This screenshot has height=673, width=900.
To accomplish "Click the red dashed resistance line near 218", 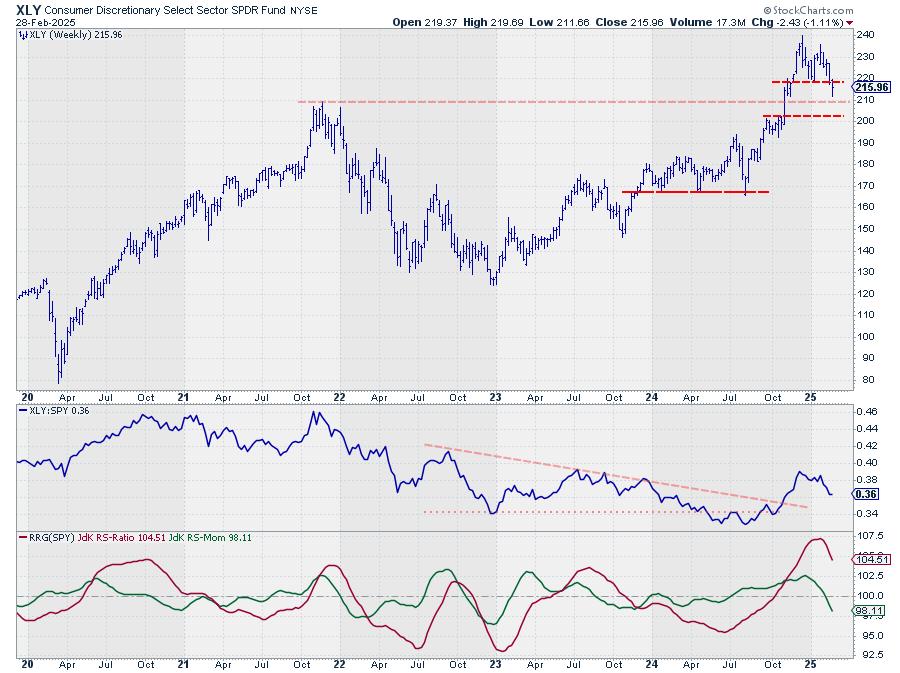I will (x=808, y=82).
